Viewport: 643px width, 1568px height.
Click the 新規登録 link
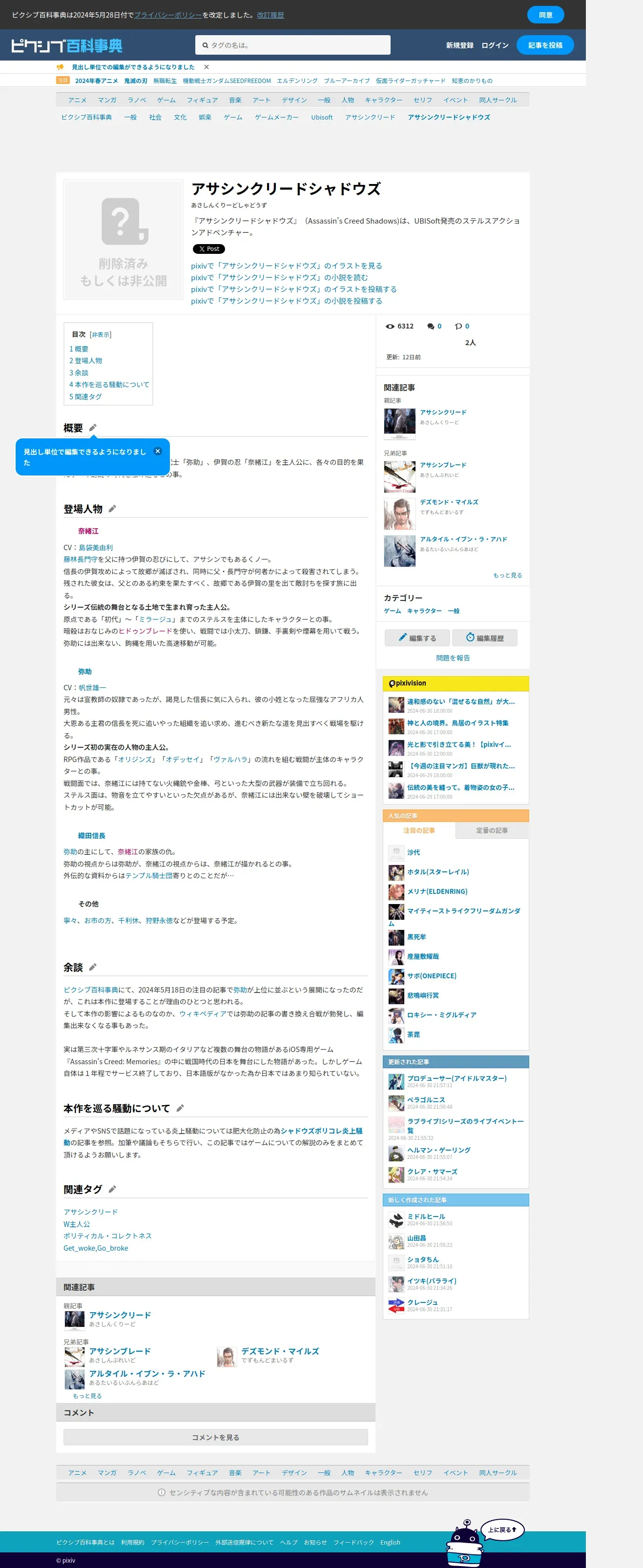click(x=460, y=45)
